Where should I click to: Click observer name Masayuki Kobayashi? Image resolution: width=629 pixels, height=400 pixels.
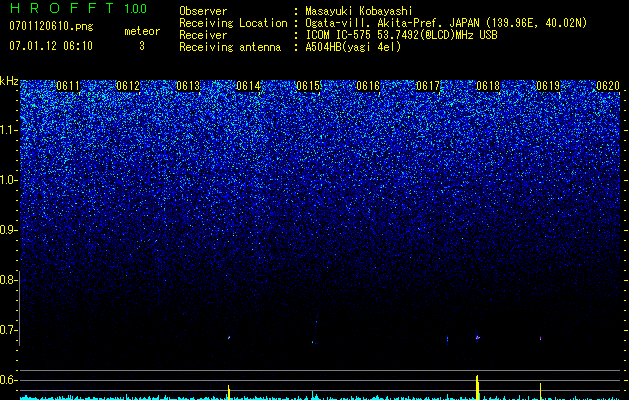[359, 12]
